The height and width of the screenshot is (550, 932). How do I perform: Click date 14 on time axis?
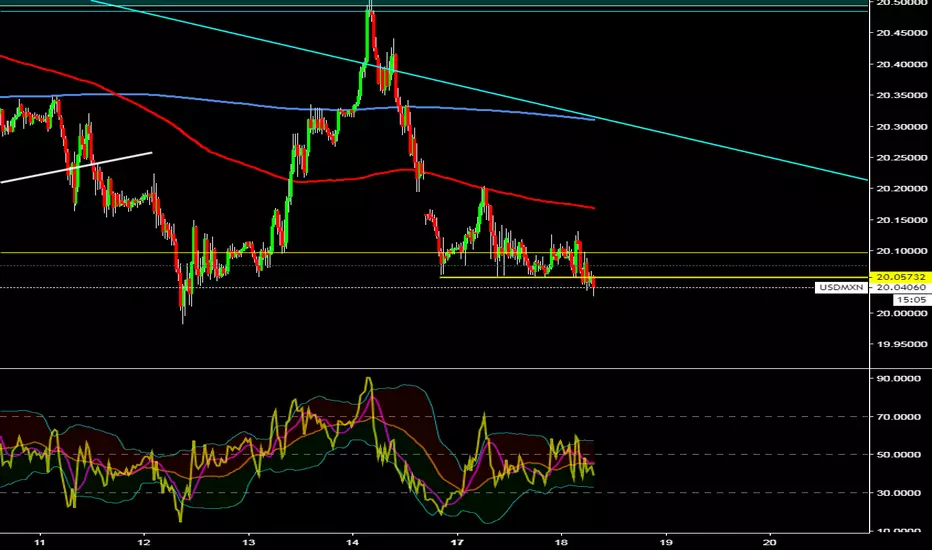pyautogui.click(x=352, y=542)
